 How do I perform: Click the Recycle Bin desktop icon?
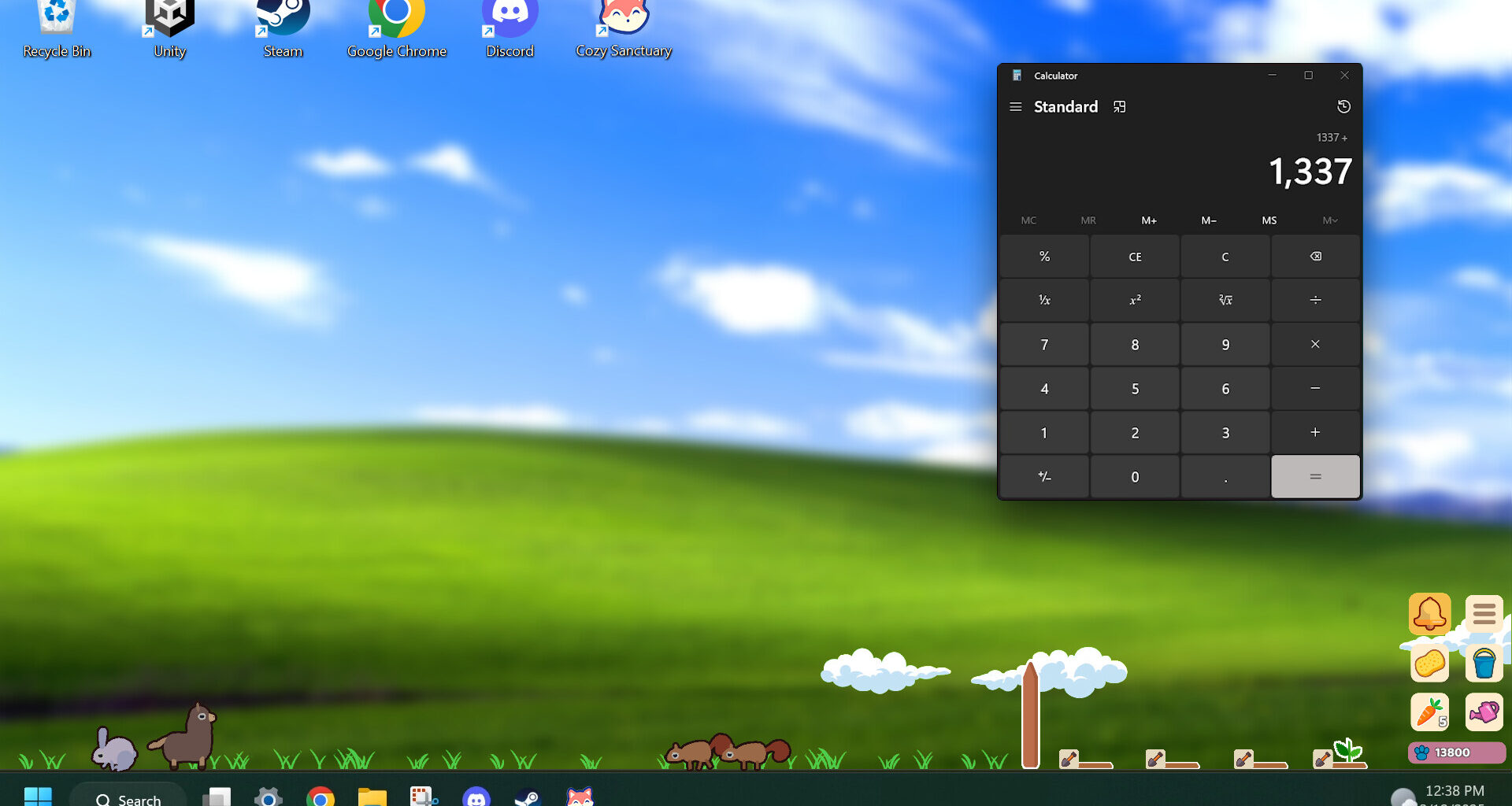[x=57, y=30]
